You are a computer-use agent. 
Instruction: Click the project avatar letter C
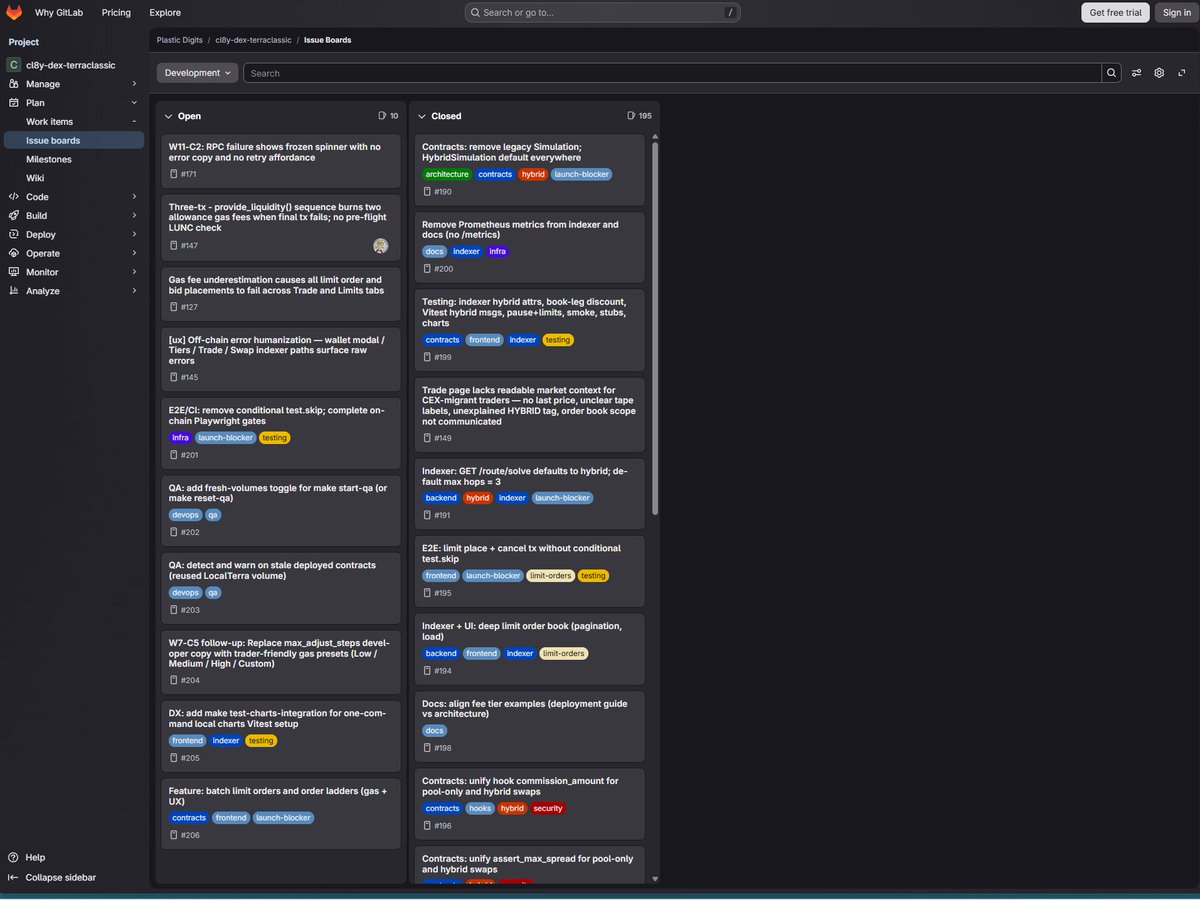[x=13, y=65]
